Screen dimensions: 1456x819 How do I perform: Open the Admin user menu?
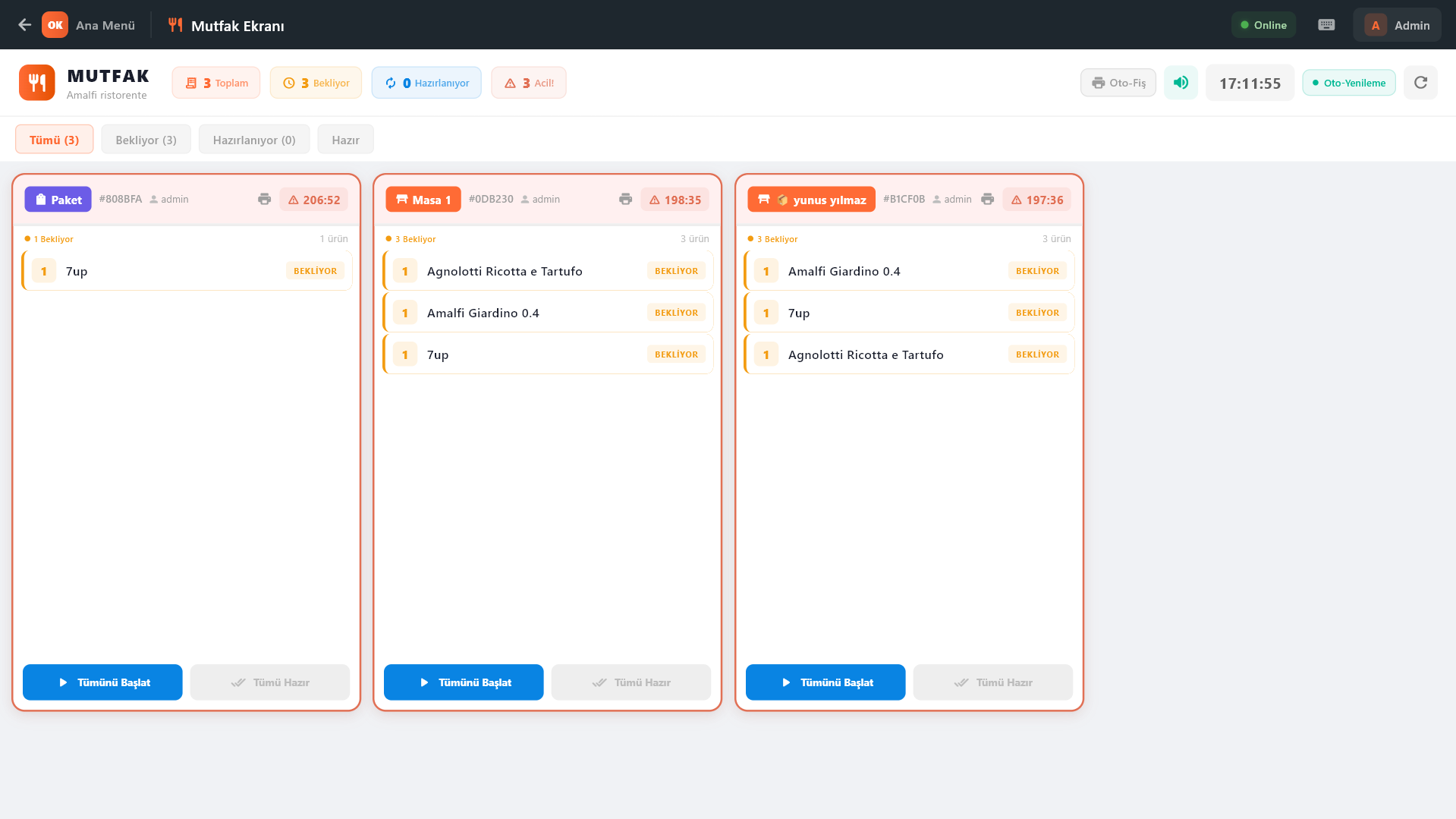(1397, 25)
